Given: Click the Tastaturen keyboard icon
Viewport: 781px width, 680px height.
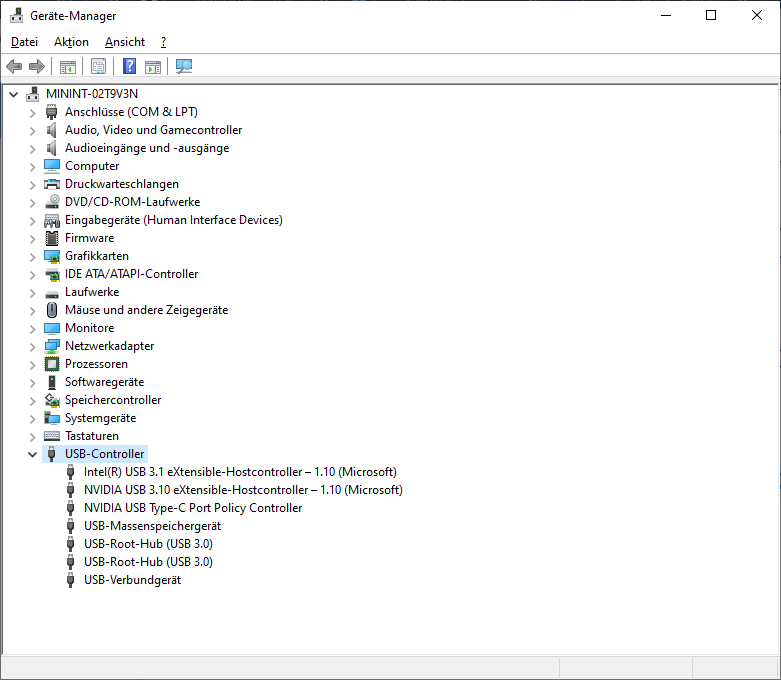Looking at the screenshot, I should pos(52,436).
